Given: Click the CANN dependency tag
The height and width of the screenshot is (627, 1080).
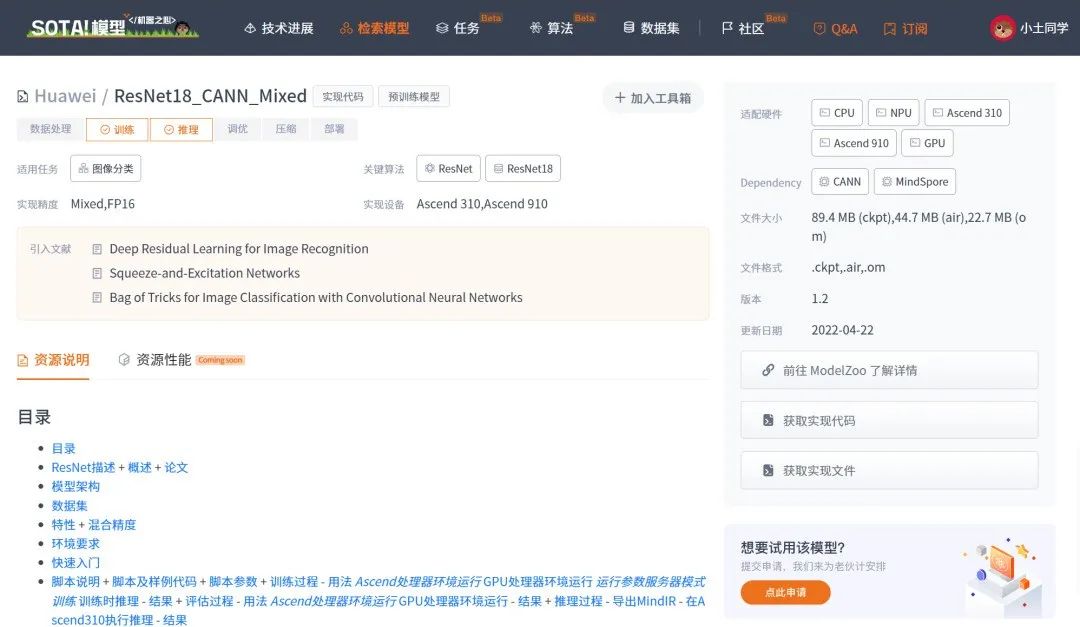Looking at the screenshot, I should (840, 182).
